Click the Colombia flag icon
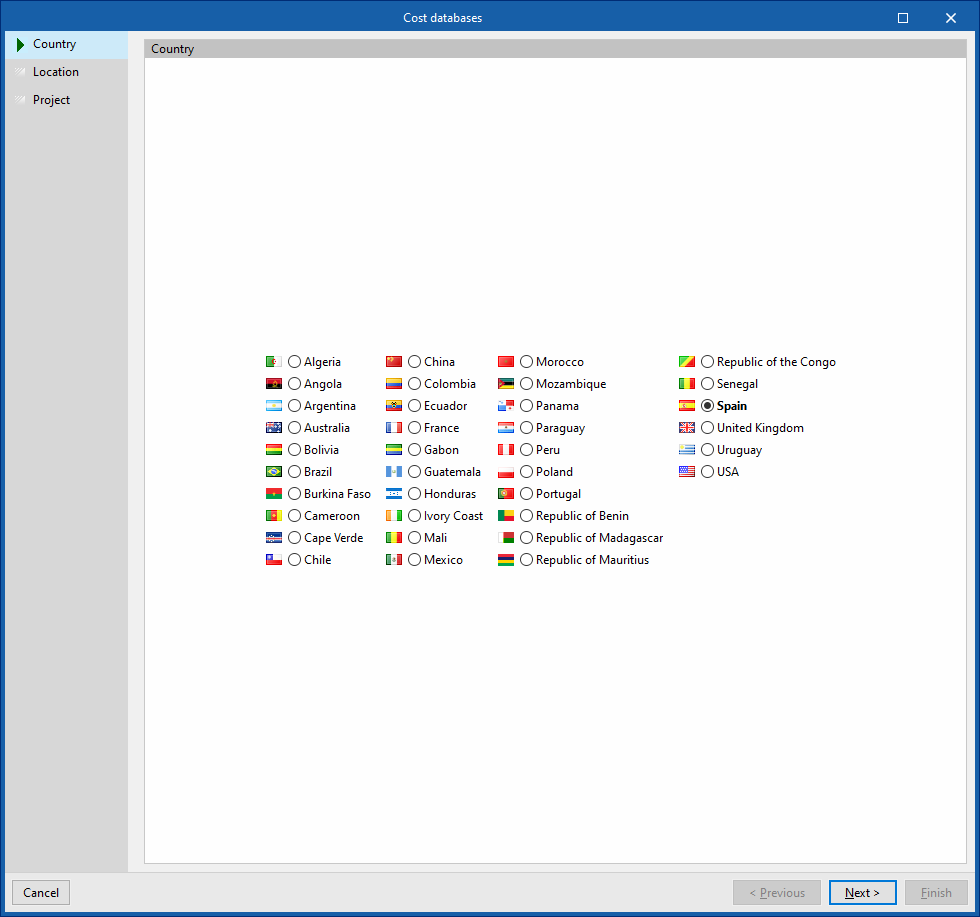Image resolution: width=980 pixels, height=917 pixels. [x=394, y=384]
